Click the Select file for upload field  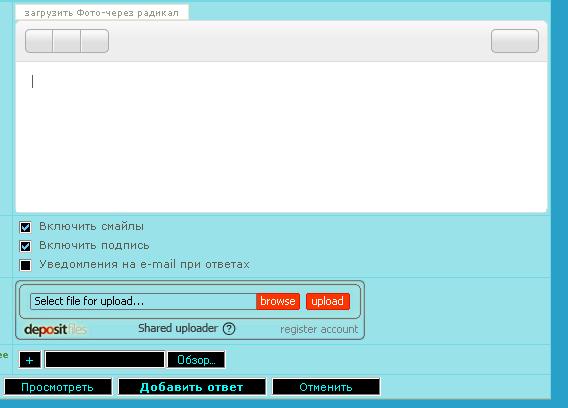point(143,301)
